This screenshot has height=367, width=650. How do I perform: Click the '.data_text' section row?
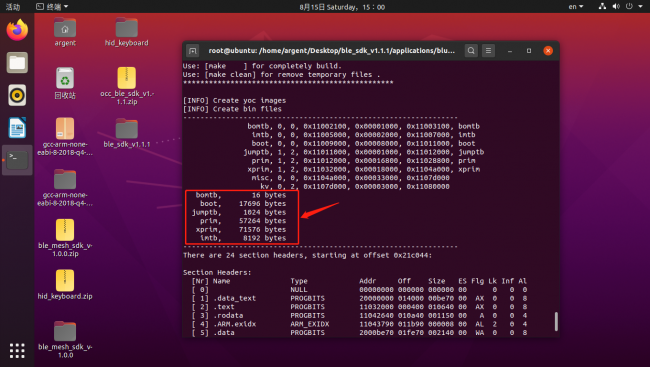359,298
